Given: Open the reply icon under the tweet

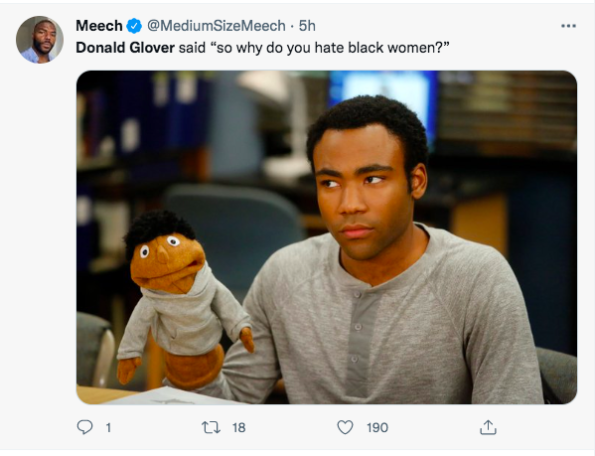Looking at the screenshot, I should coord(85,427).
